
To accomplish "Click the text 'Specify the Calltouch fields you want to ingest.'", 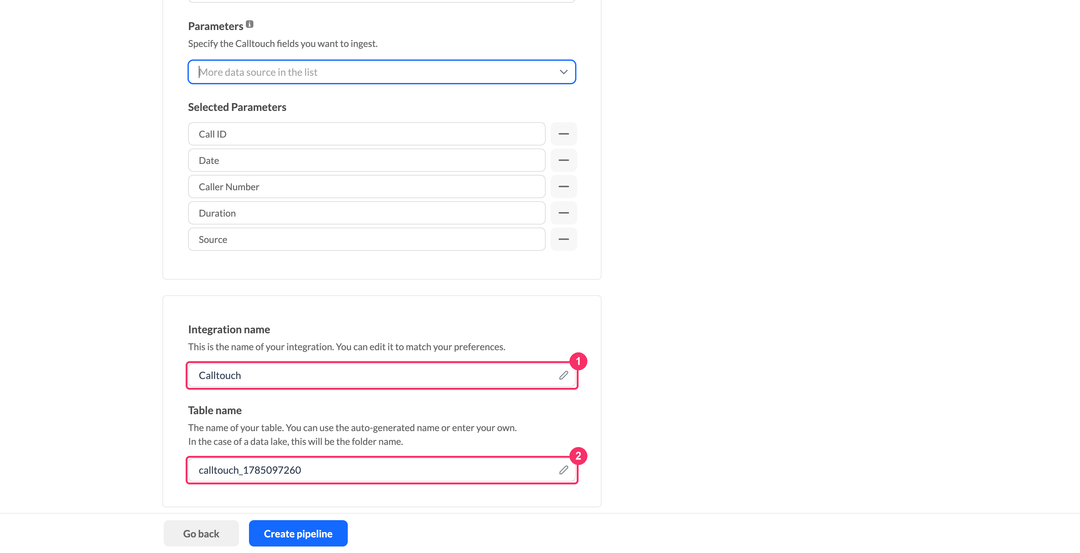I will pyautogui.click(x=283, y=43).
